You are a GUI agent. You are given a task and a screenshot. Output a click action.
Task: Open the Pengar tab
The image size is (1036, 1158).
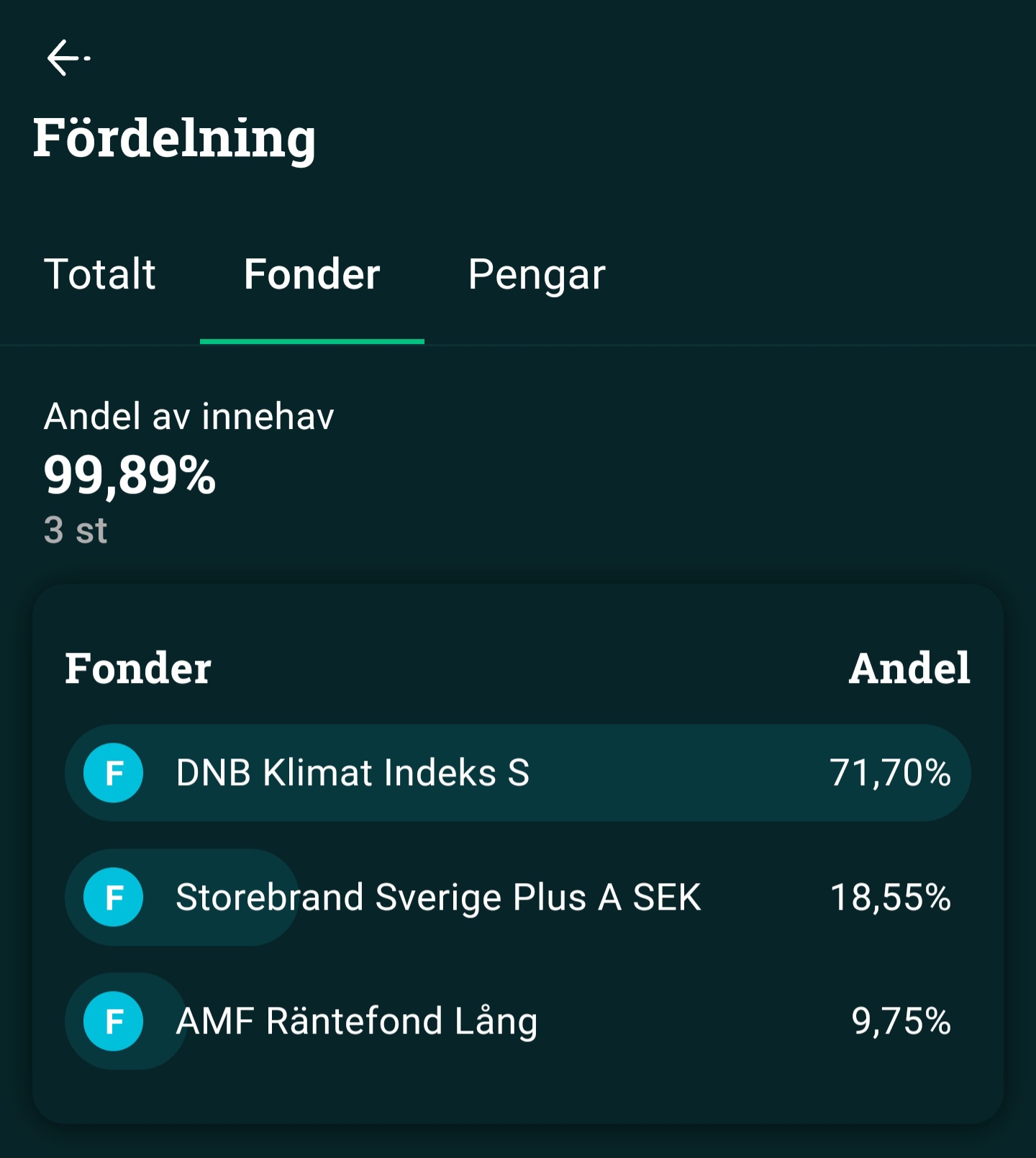pos(537,274)
